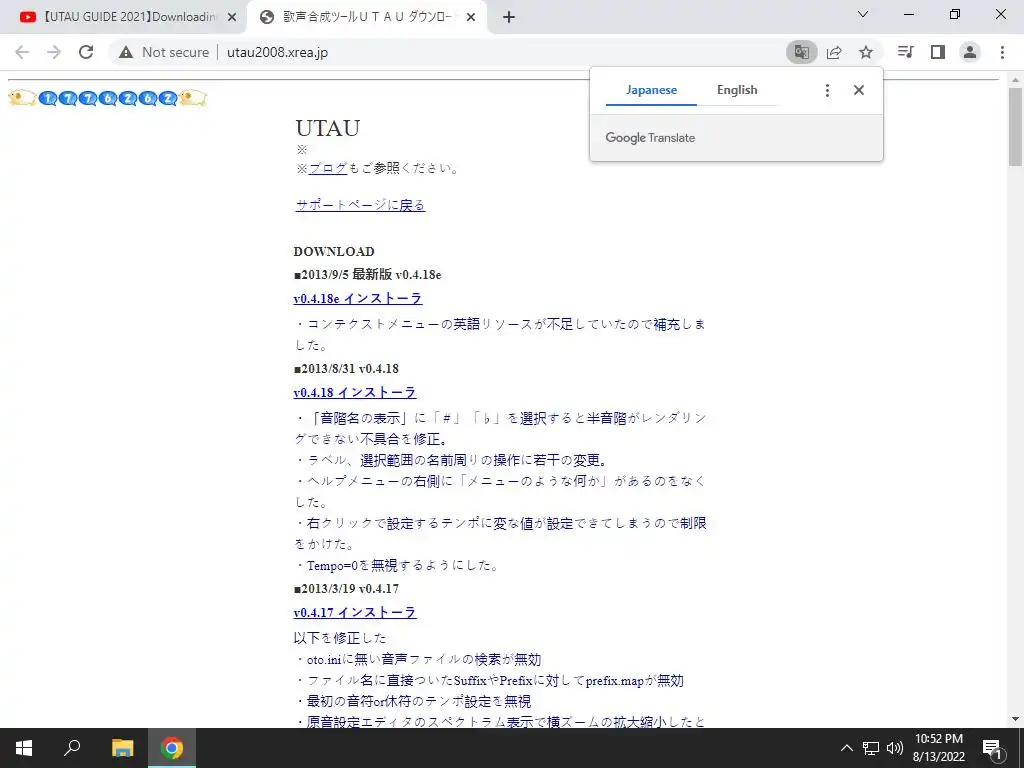Open the ブログ link
The height and width of the screenshot is (768, 1024).
point(328,168)
